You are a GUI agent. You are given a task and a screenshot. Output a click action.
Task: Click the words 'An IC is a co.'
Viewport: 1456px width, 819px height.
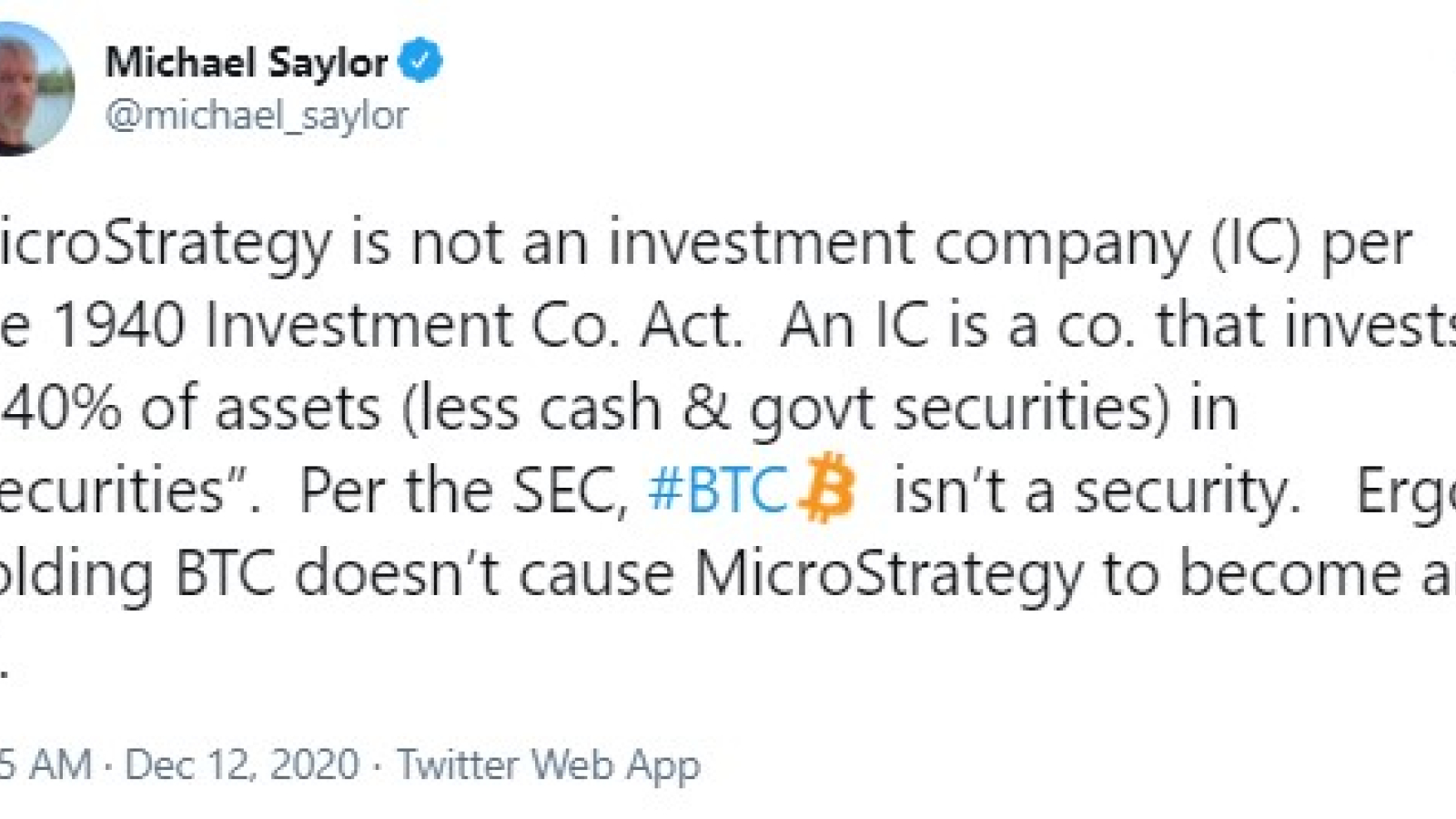958,325
